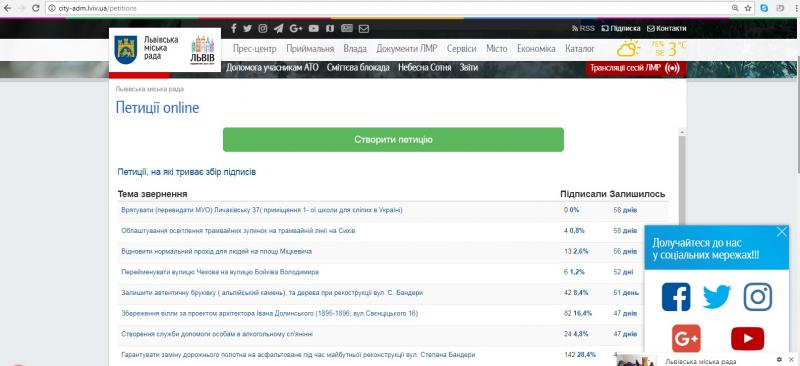Image resolution: width=800 pixels, height=366 pixels.
Task: Click the weather cloud-and-sun icon
Action: tap(629, 49)
